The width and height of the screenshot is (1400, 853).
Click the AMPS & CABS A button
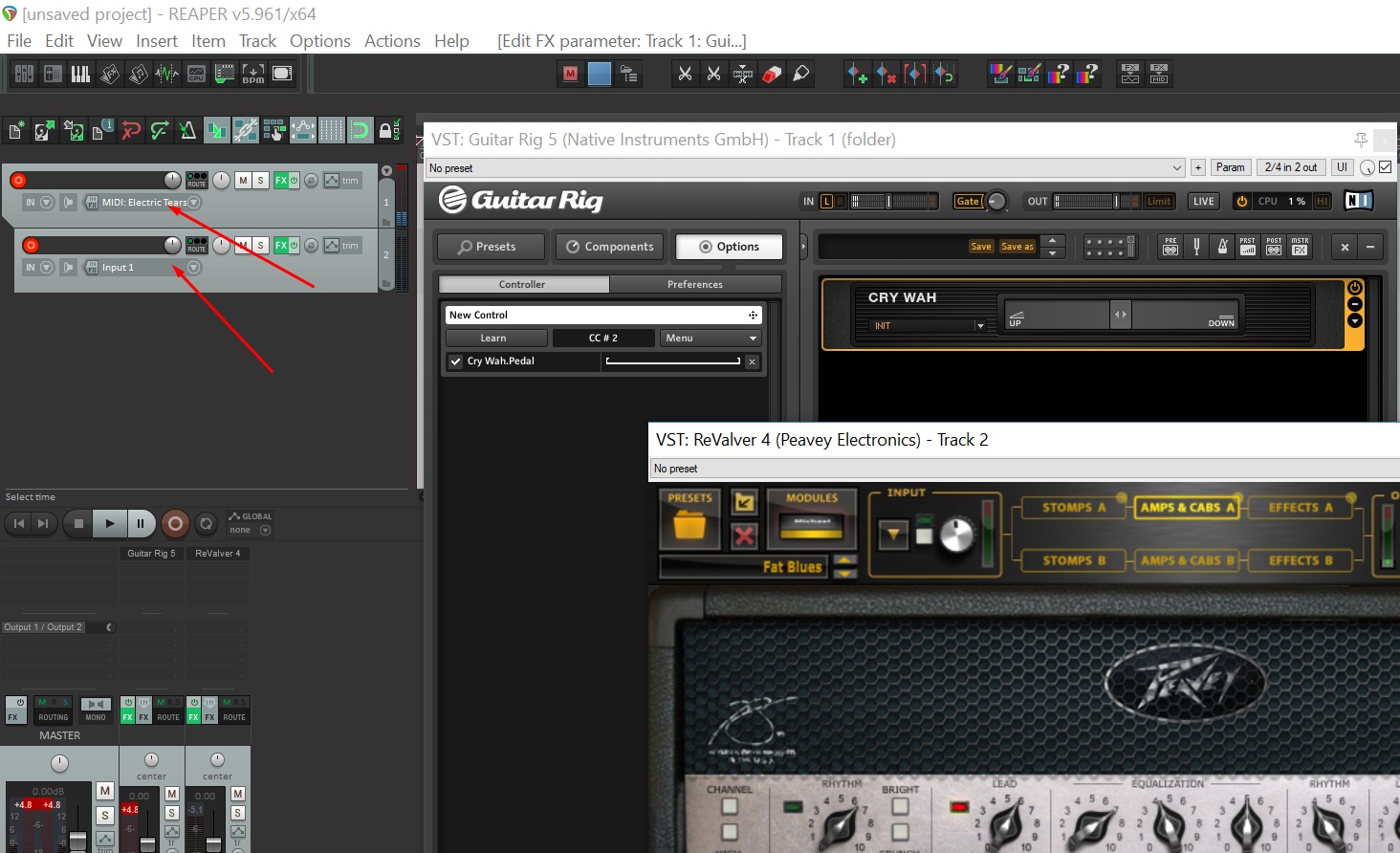(1188, 508)
